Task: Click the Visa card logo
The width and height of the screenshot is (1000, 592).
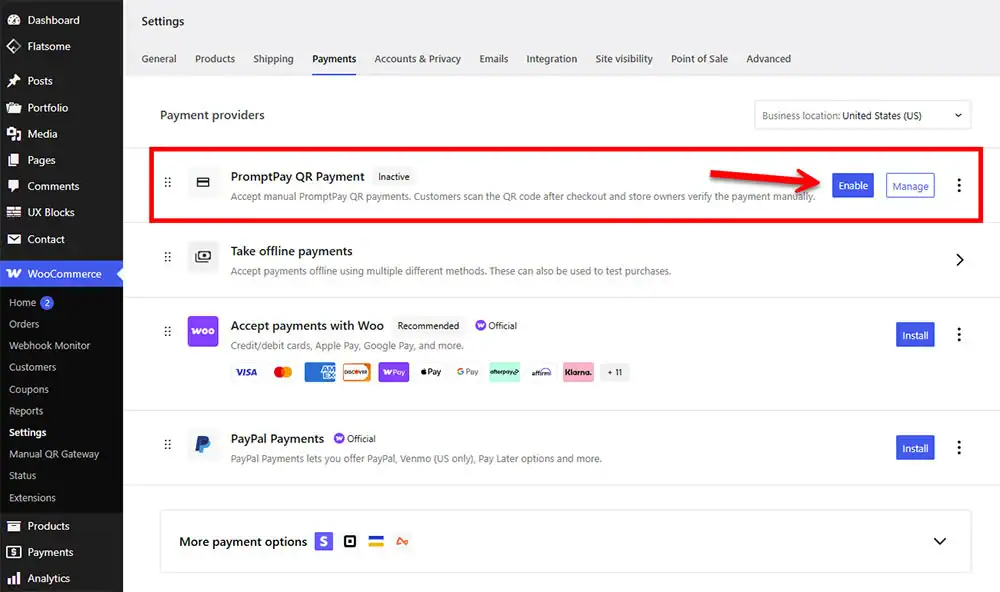Action: (246, 372)
